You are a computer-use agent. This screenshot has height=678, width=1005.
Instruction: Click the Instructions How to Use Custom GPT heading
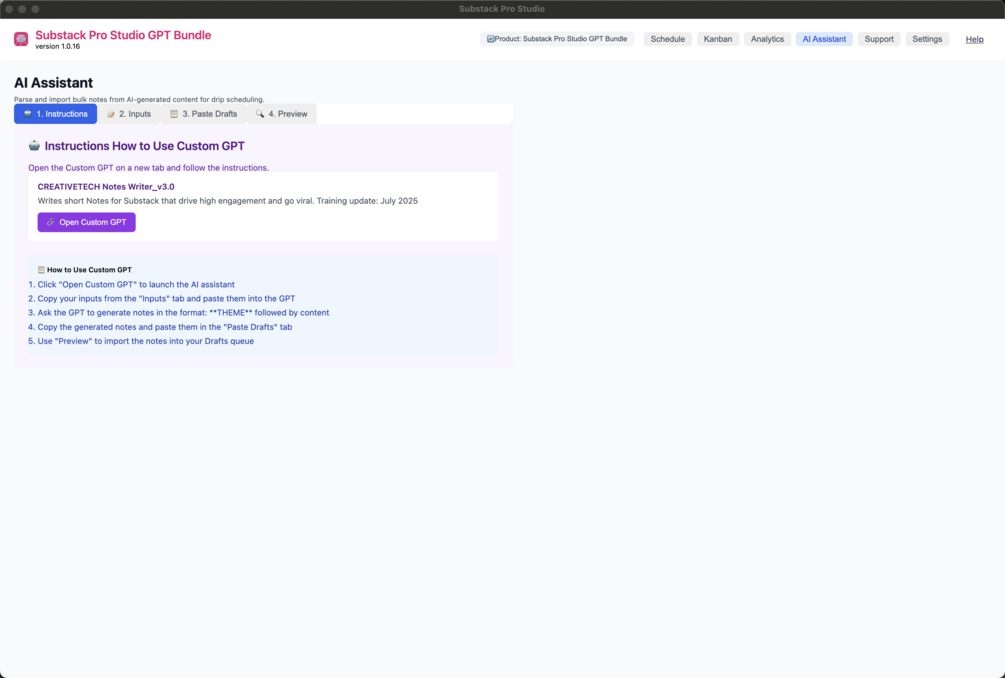pyautogui.click(x=144, y=146)
